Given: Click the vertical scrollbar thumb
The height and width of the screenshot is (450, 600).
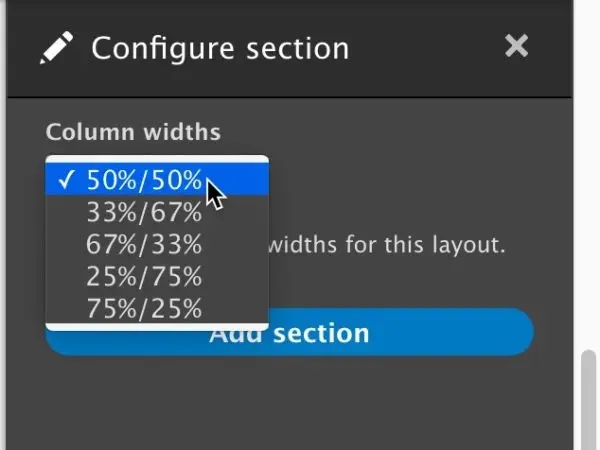Looking at the screenshot, I should pyautogui.click(x=588, y=400).
